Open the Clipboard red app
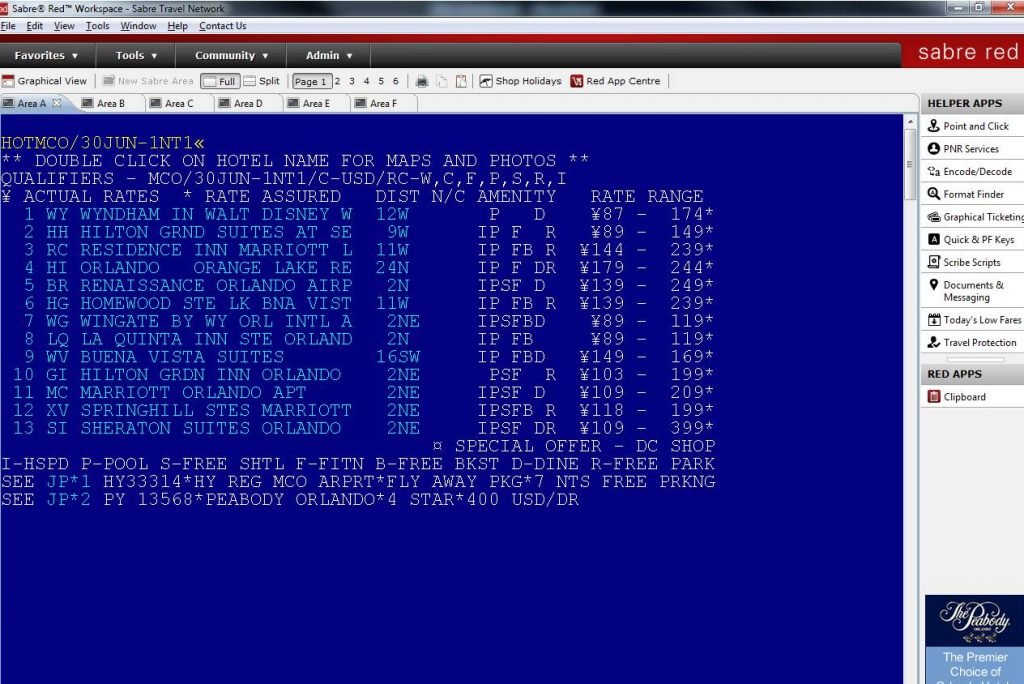This screenshot has height=684, width=1024. [x=957, y=397]
